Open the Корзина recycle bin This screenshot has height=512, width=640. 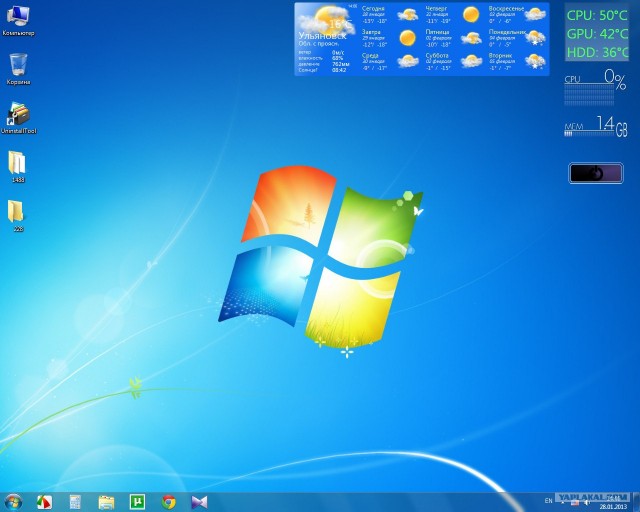click(18, 66)
